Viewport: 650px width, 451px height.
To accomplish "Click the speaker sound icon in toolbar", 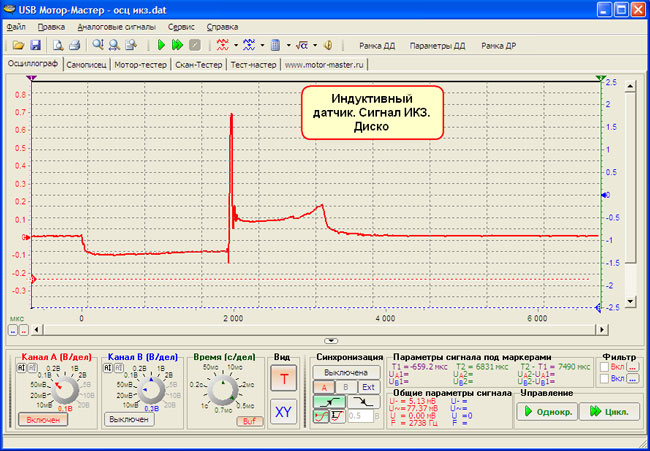I will pos(328,46).
